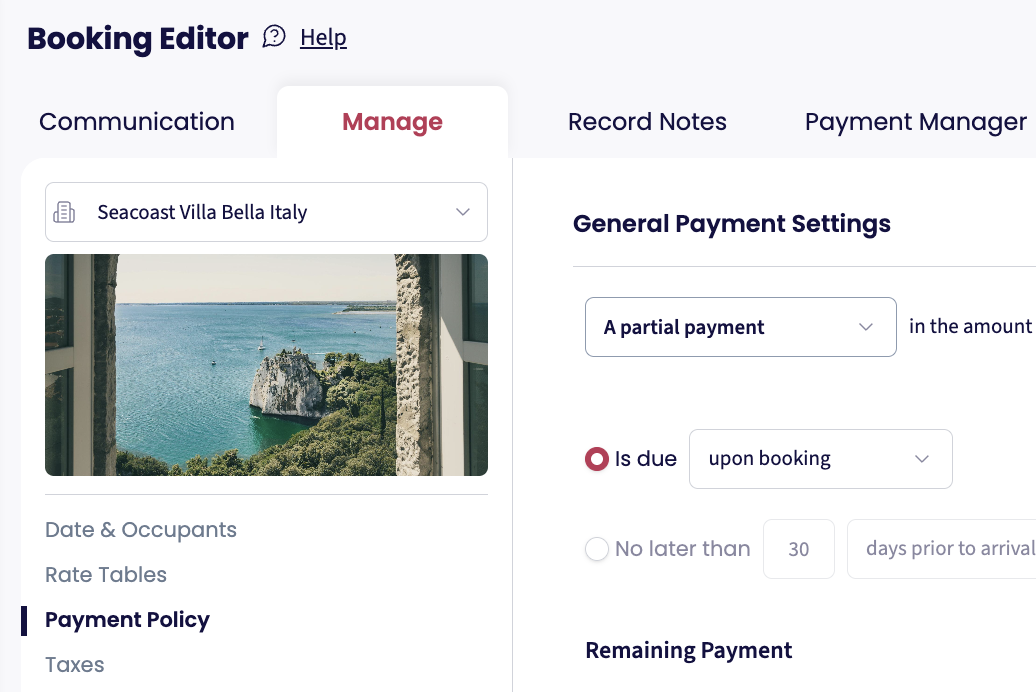Click the 'in the amount' label

click(970, 327)
